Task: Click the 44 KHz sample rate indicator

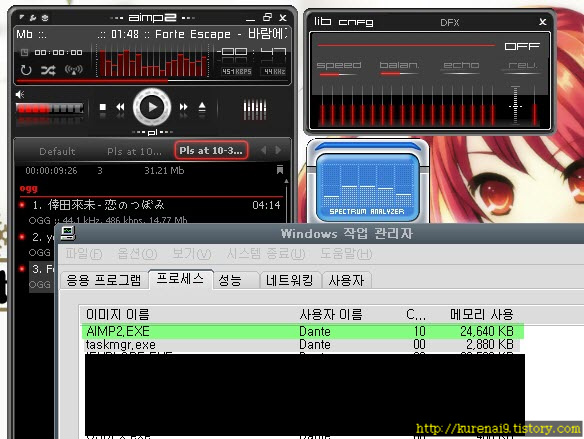Action: 274,71
